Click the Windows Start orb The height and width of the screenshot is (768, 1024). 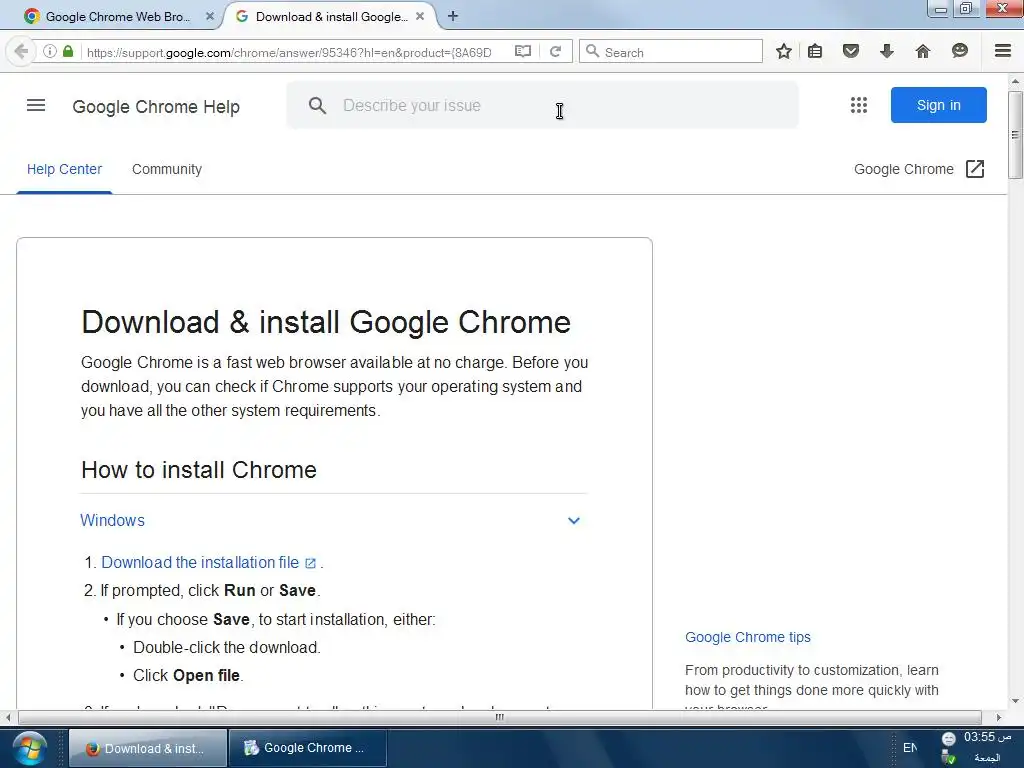click(29, 748)
